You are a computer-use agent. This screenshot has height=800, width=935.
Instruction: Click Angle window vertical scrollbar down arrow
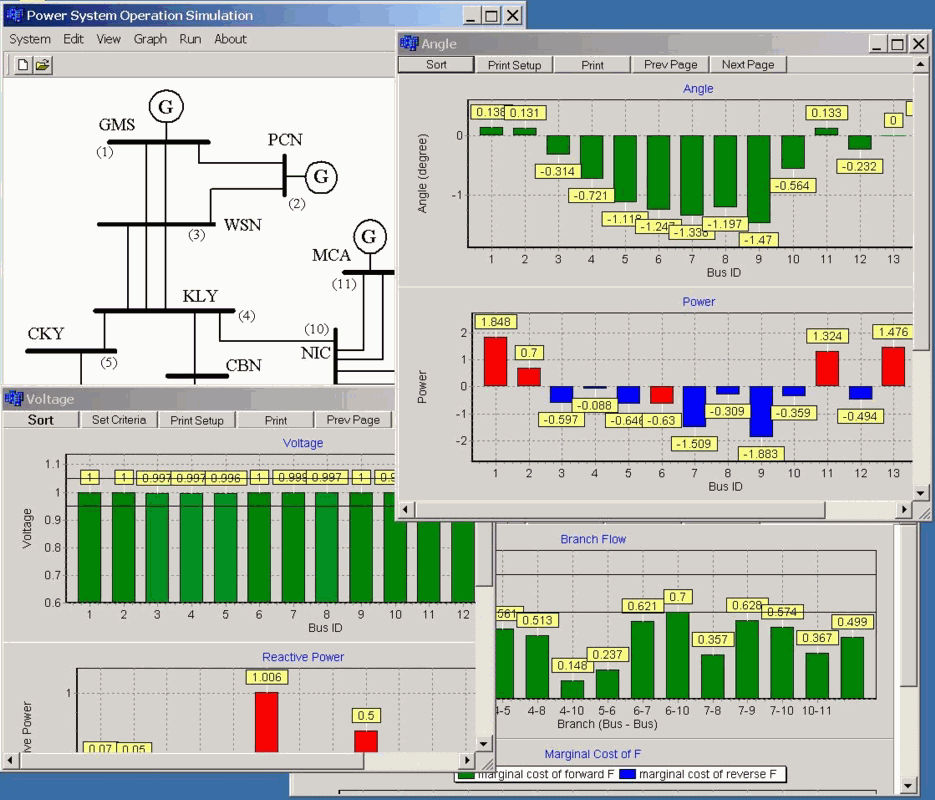click(922, 493)
